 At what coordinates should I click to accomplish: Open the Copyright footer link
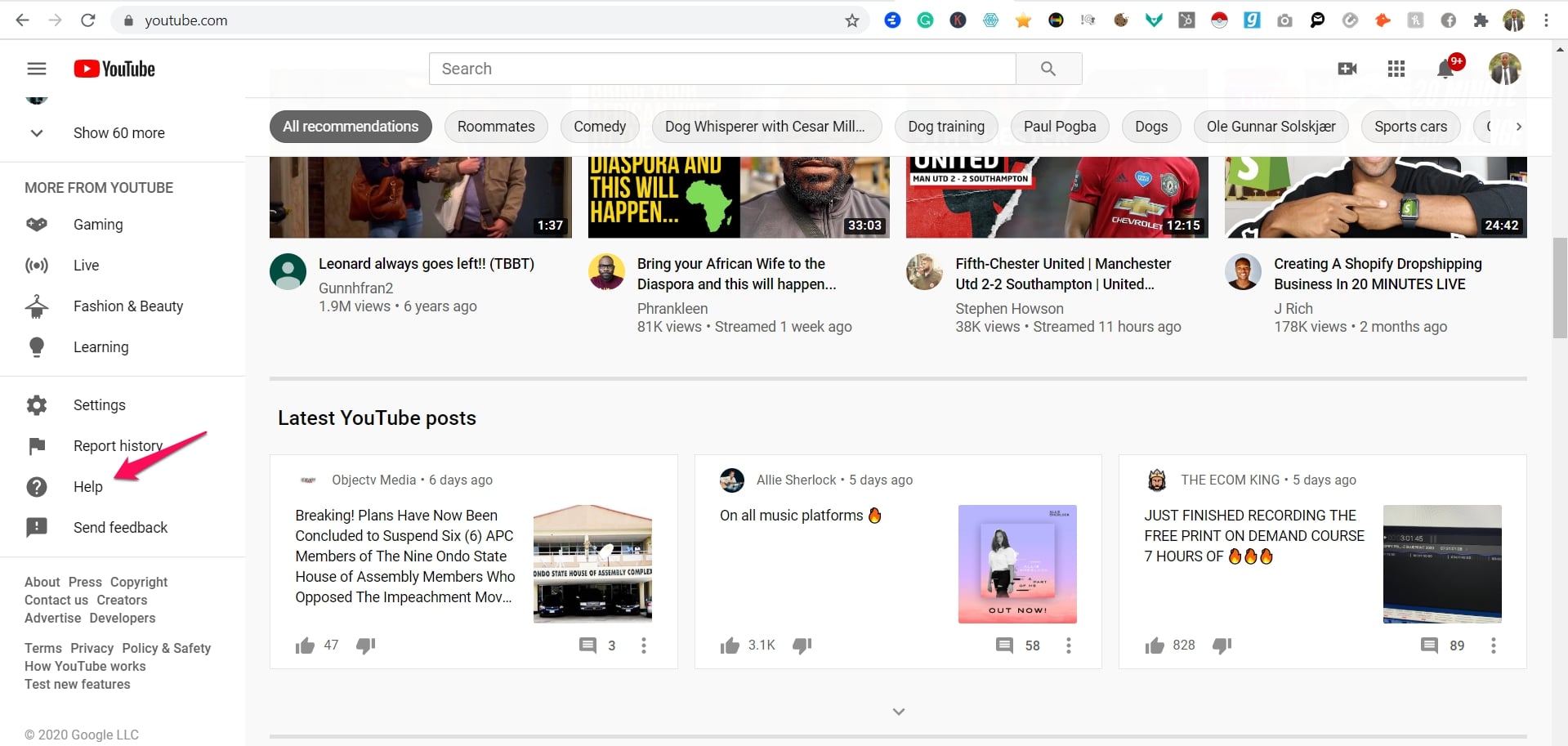tap(139, 582)
